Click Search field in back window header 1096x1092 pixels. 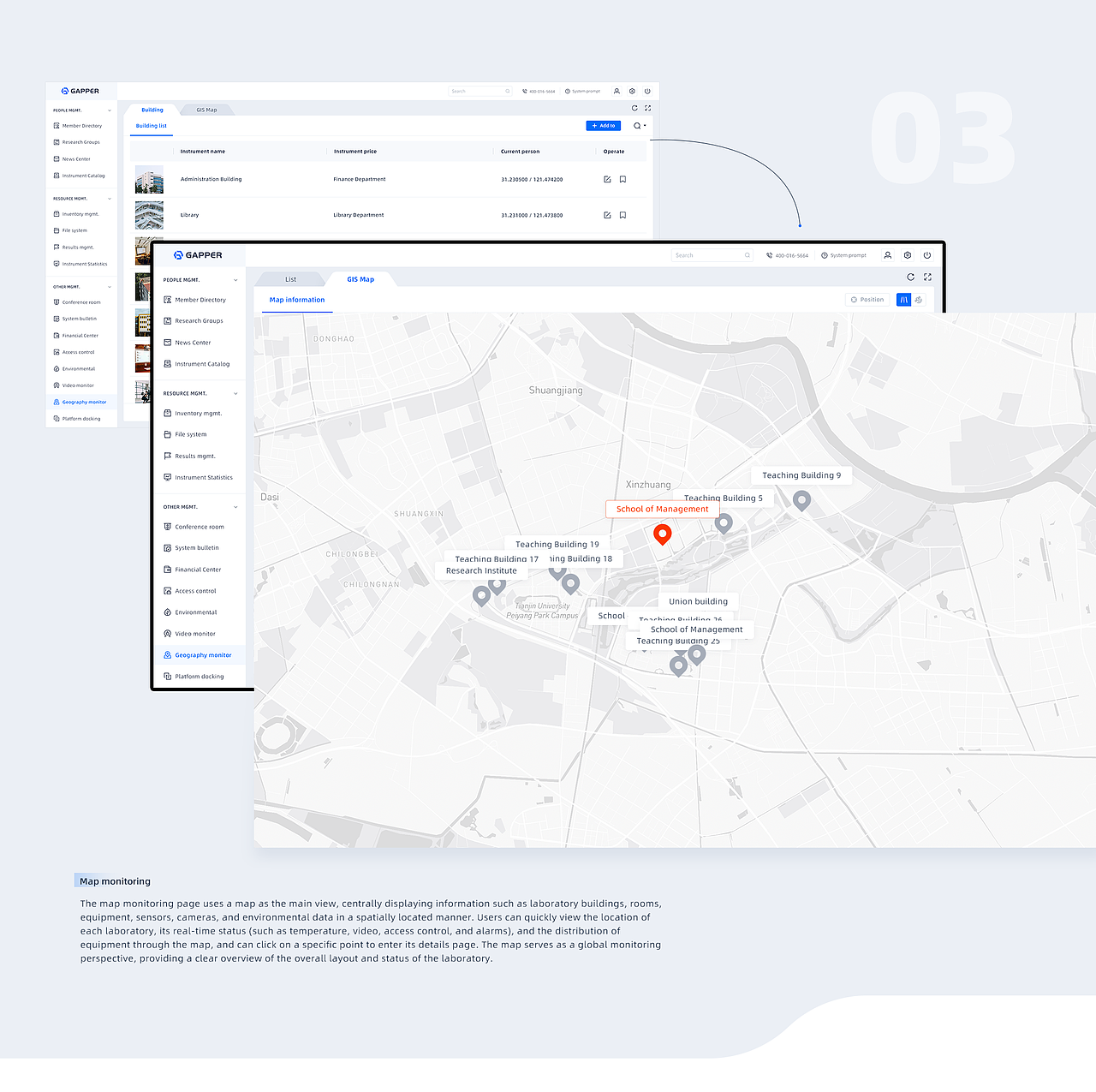(480, 91)
